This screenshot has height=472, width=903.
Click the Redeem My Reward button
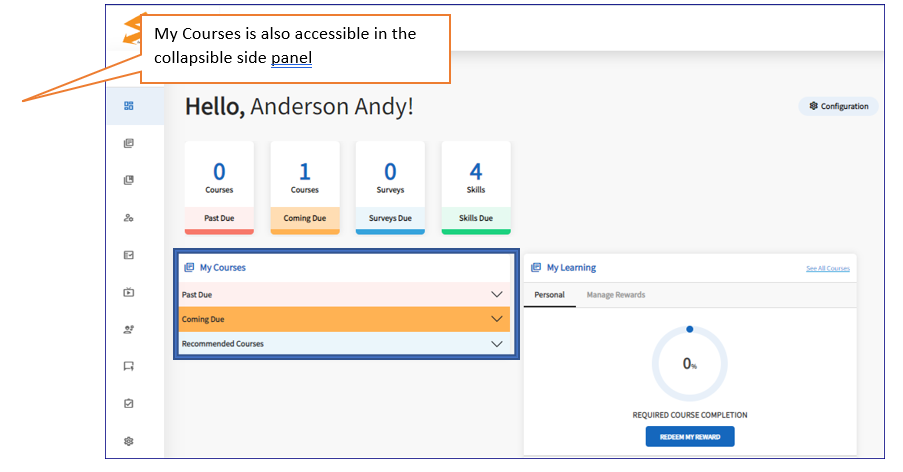[x=690, y=436]
